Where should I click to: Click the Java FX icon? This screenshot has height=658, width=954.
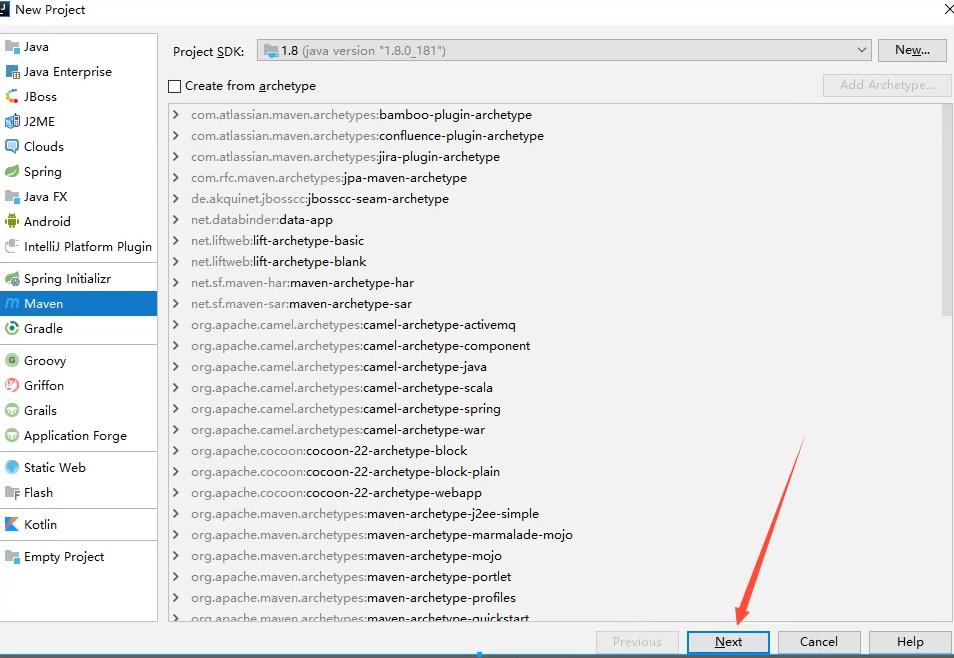click(x=12, y=197)
